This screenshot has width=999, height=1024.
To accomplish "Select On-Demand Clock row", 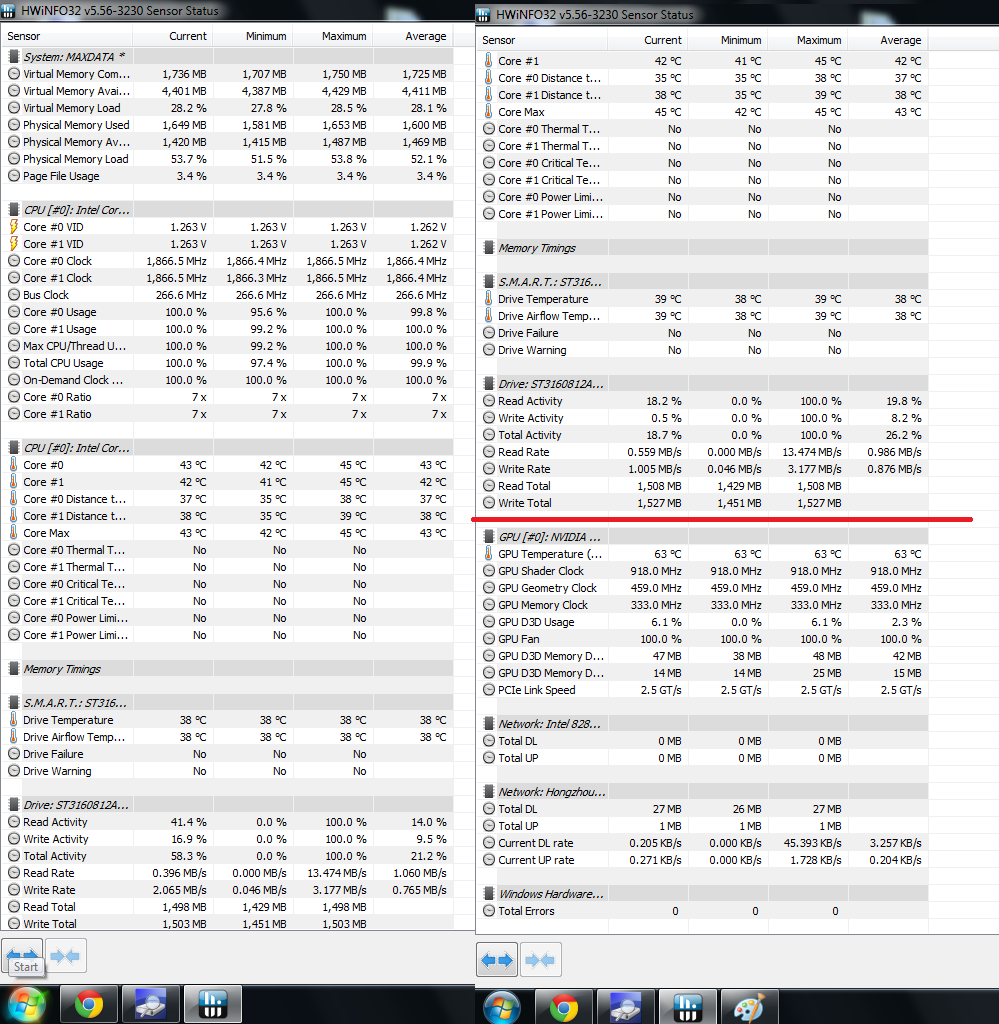I will pyautogui.click(x=228, y=379).
